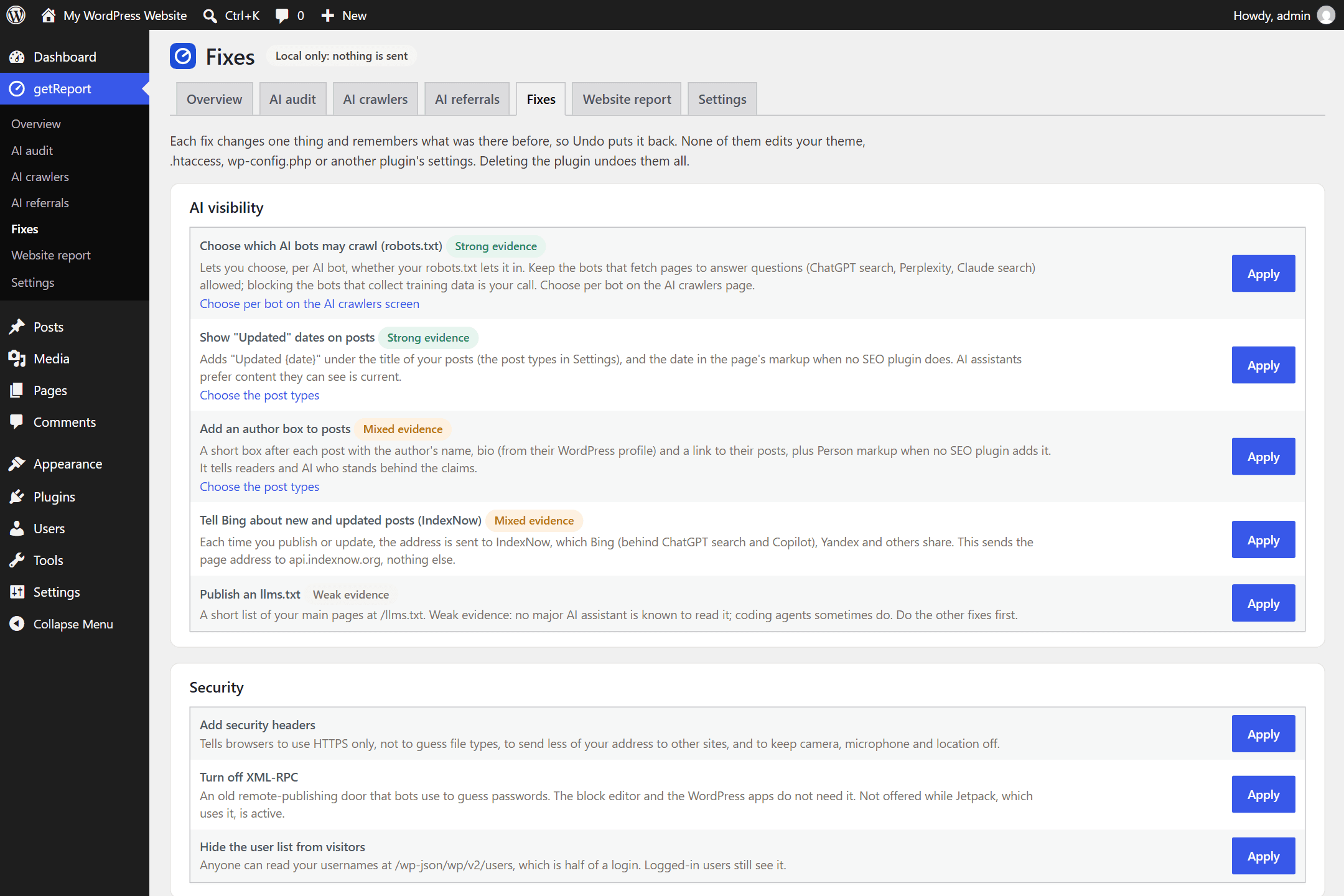The image size is (1344, 896).
Task: Open AI audit in the sidebar submenu
Action: click(x=32, y=151)
